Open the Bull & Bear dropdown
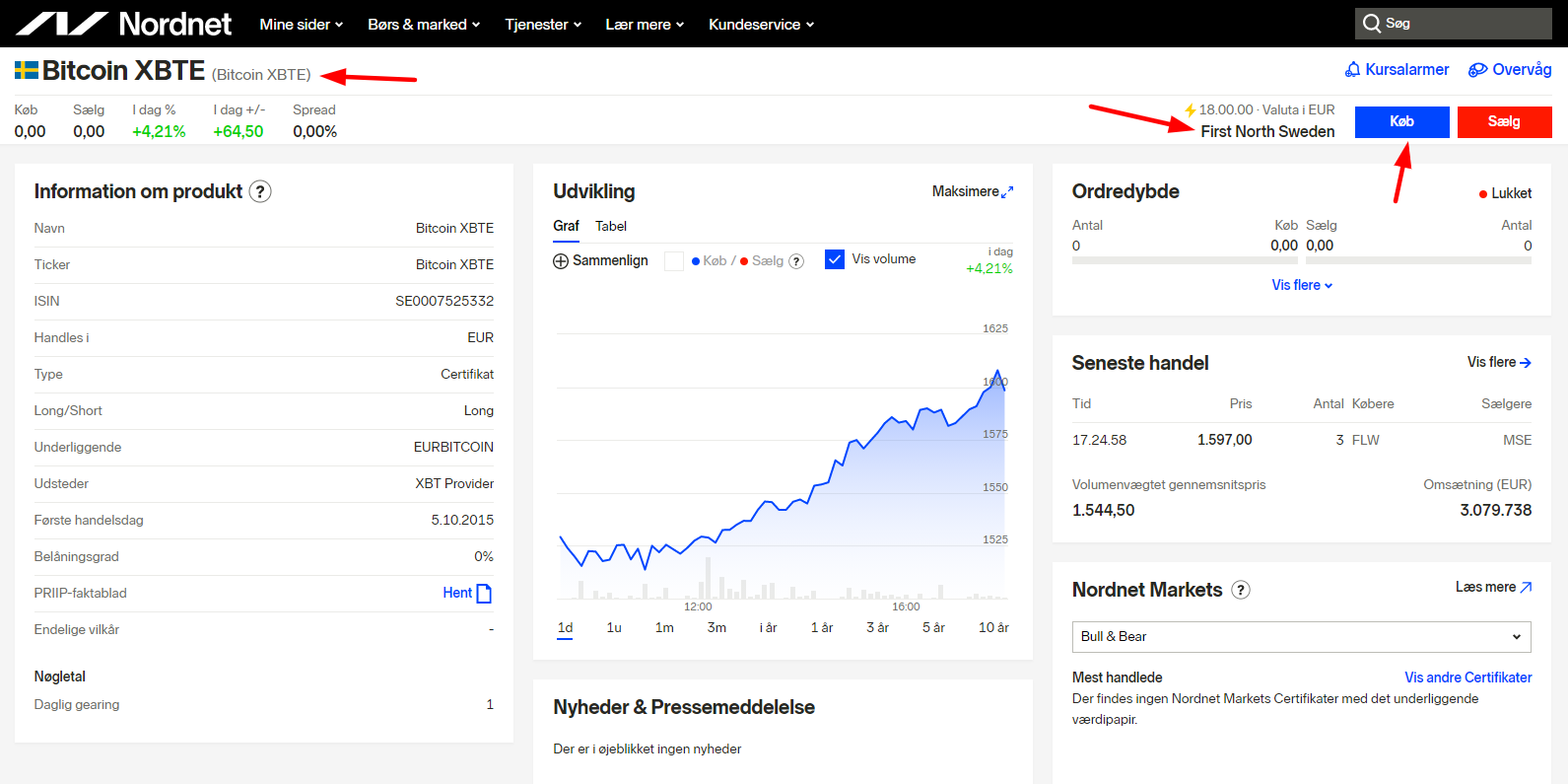1568x784 pixels. [1302, 637]
